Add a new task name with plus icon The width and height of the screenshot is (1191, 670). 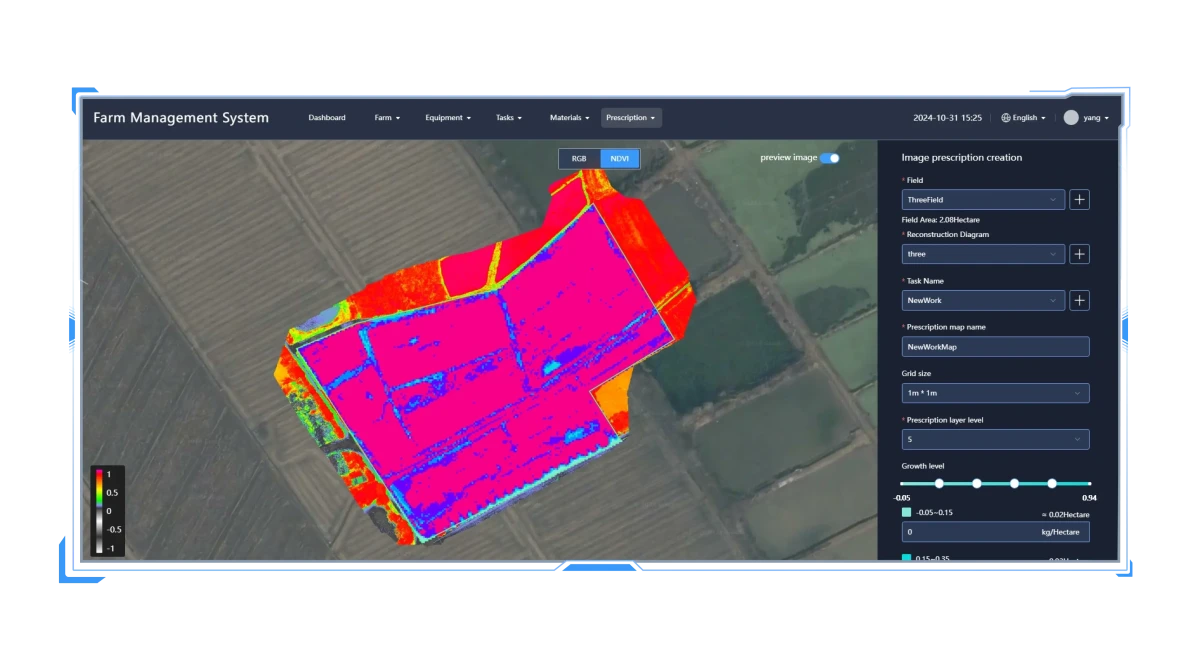pyautogui.click(x=1079, y=300)
